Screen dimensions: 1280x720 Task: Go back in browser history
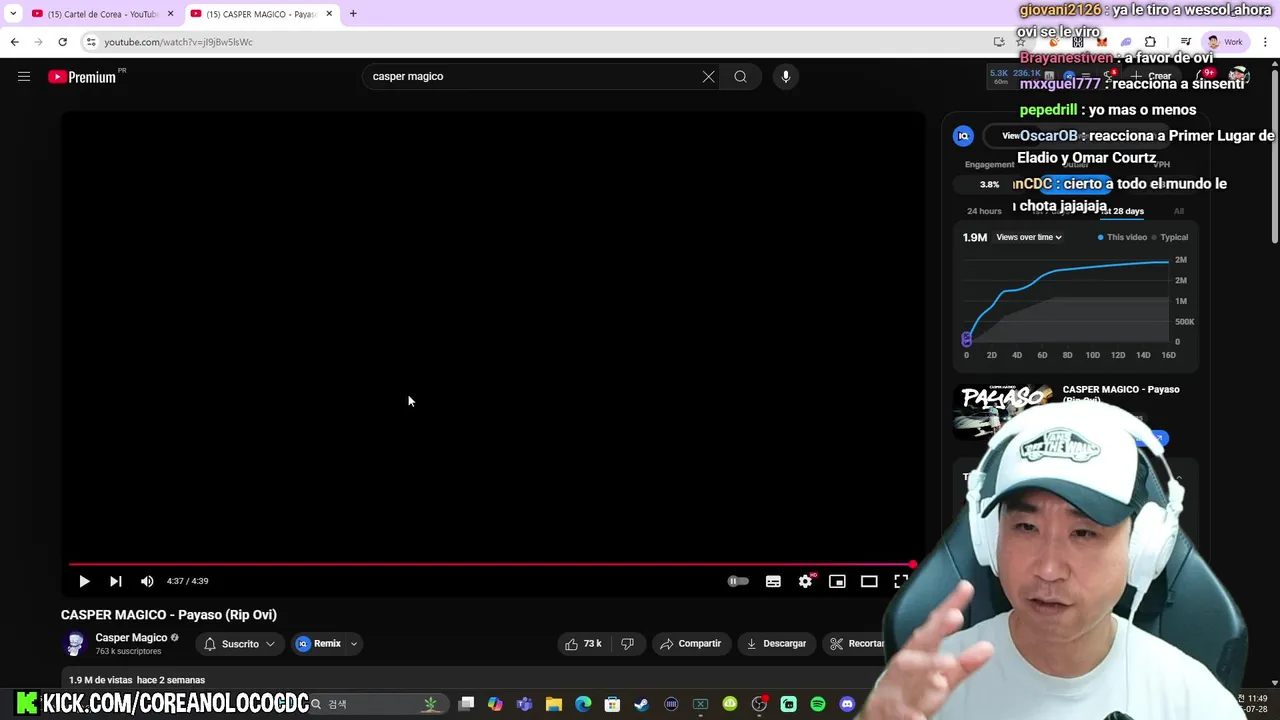click(x=14, y=42)
